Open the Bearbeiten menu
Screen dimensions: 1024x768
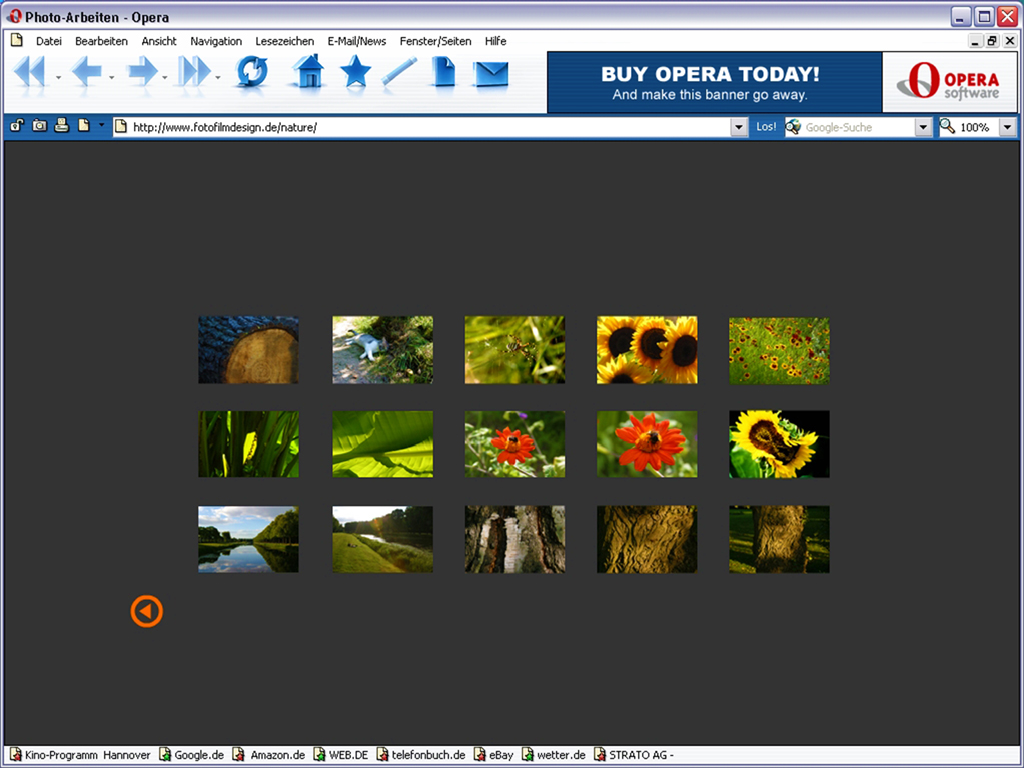(x=101, y=41)
